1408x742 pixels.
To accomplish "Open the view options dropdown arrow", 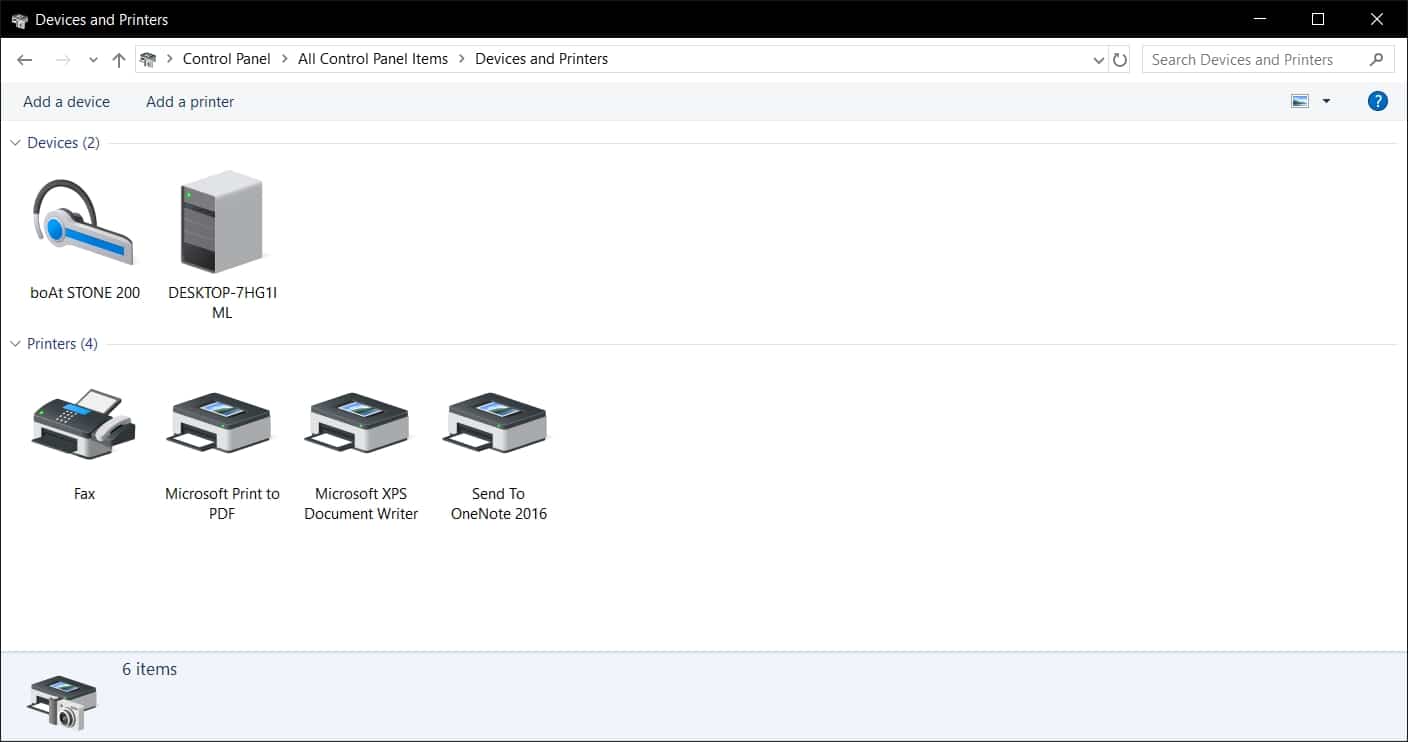I will [1326, 101].
